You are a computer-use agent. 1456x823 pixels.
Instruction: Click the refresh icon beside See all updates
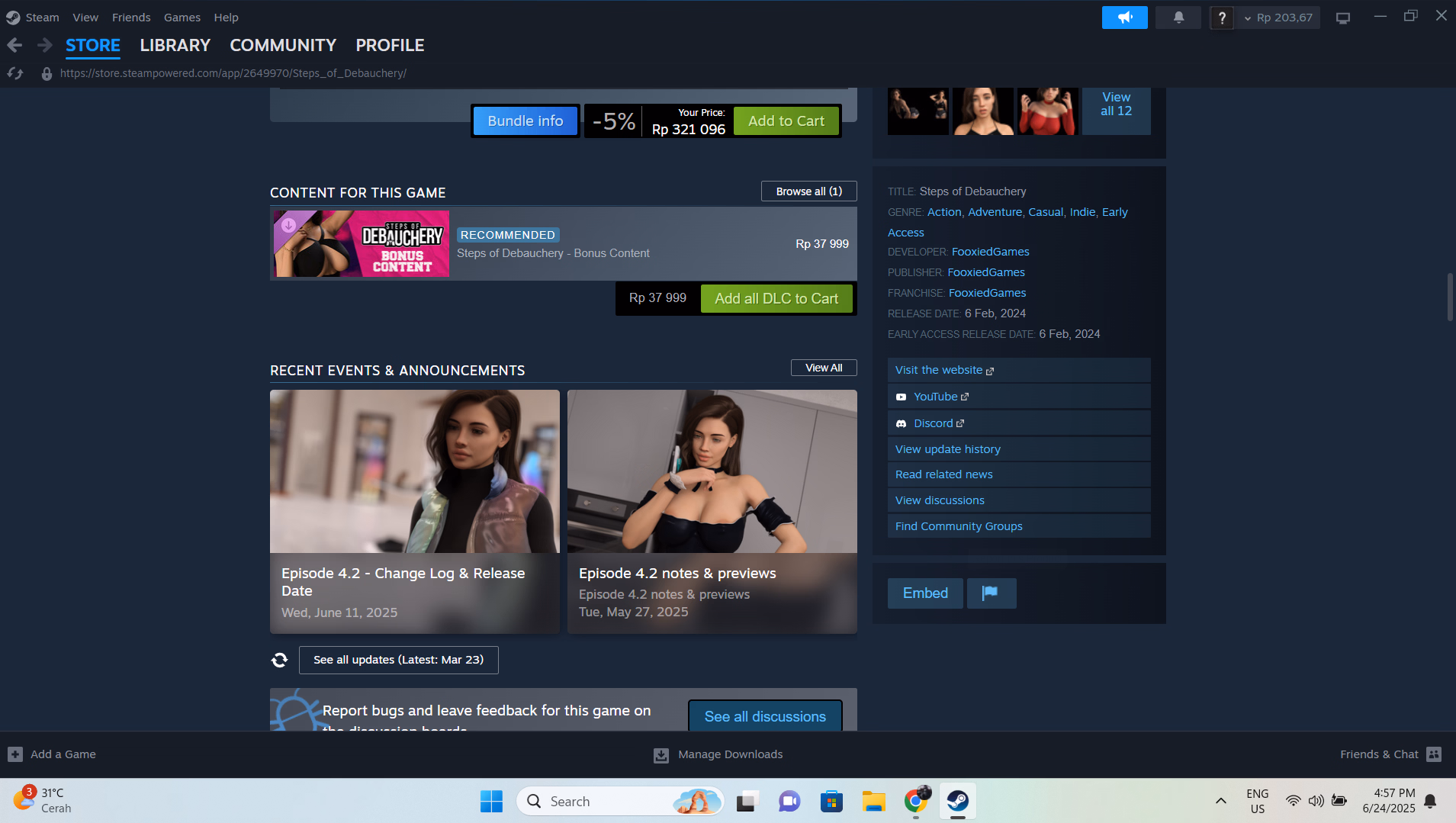pyautogui.click(x=280, y=660)
